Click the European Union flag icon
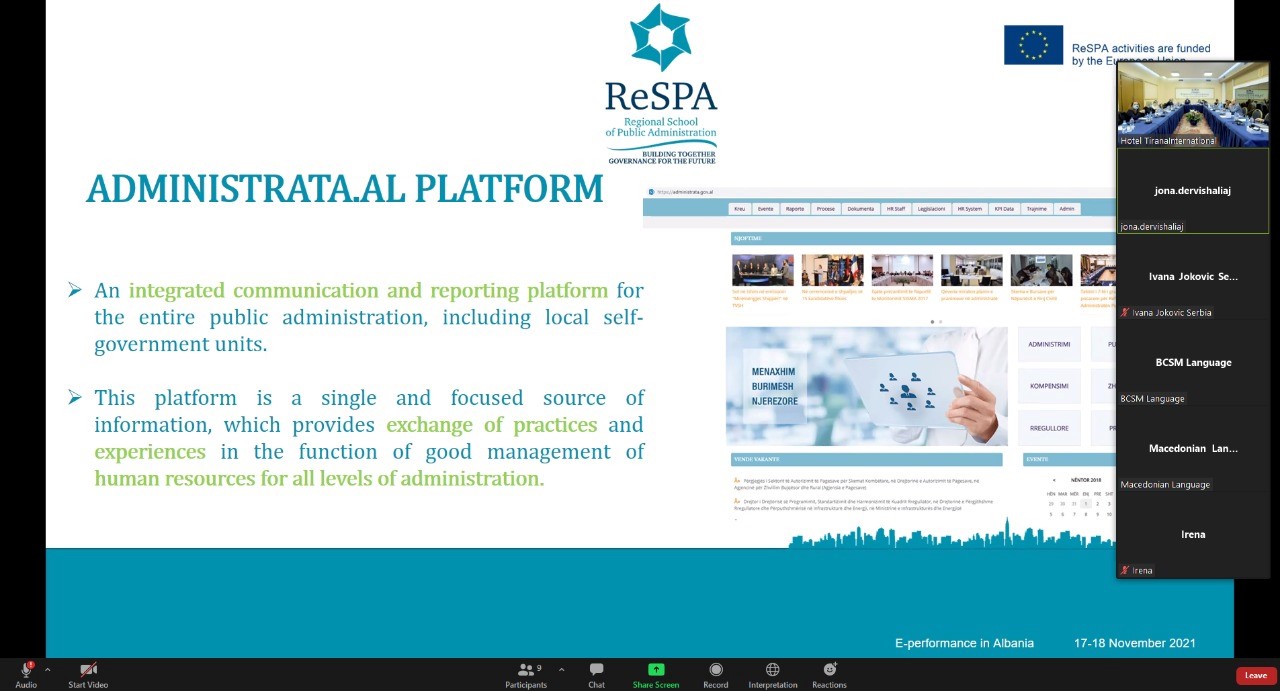The height and width of the screenshot is (691, 1280). (1033, 45)
